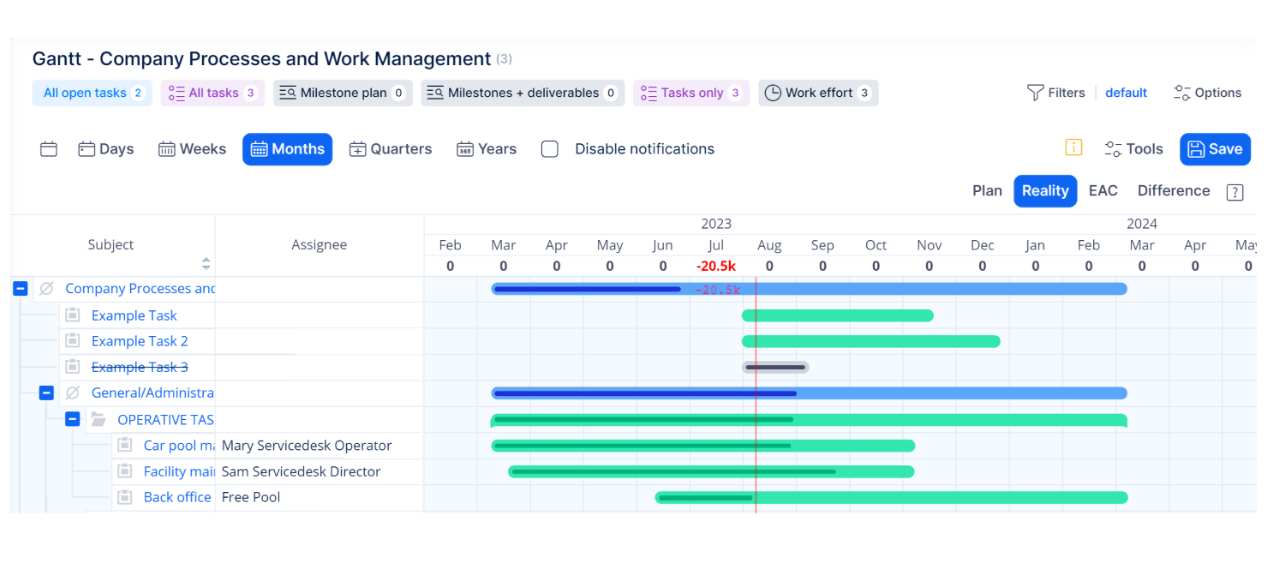Viewport: 1272px width, 566px height.
Task: Switch to Plan view mode
Action: (987, 191)
